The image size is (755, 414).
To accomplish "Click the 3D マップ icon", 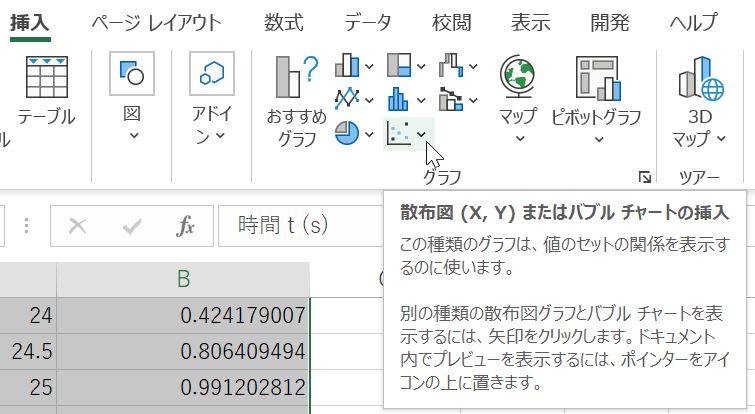I will pyautogui.click(x=701, y=78).
